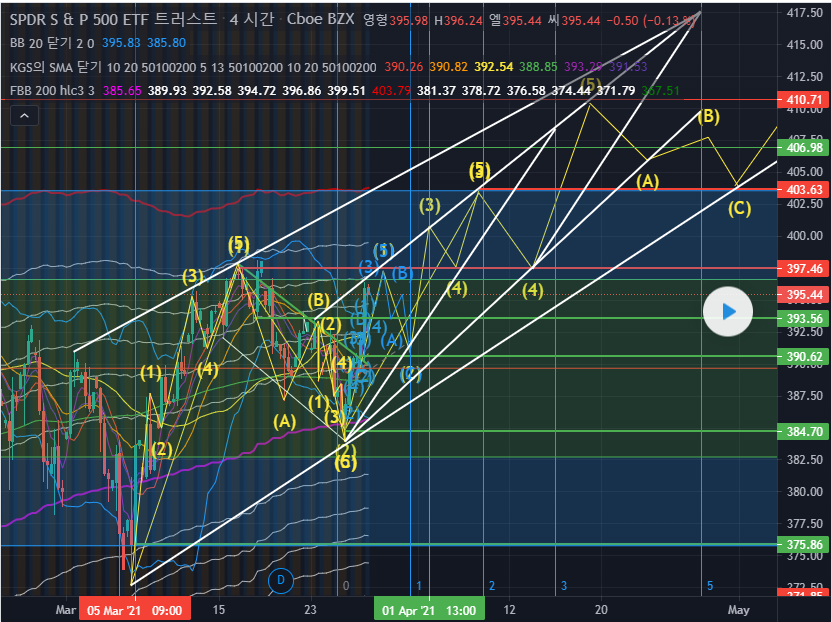The width and height of the screenshot is (832, 622).
Task: Click the SPDR S&P 500 ETF symbol title
Action: (112, 19)
